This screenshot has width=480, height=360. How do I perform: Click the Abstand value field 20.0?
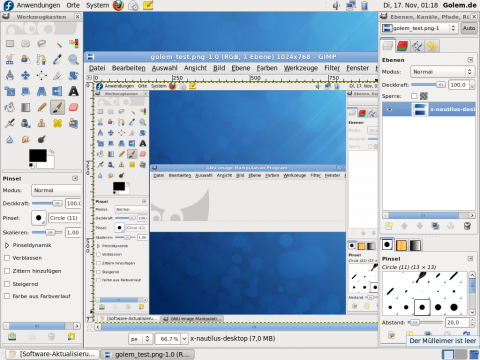(x=457, y=322)
